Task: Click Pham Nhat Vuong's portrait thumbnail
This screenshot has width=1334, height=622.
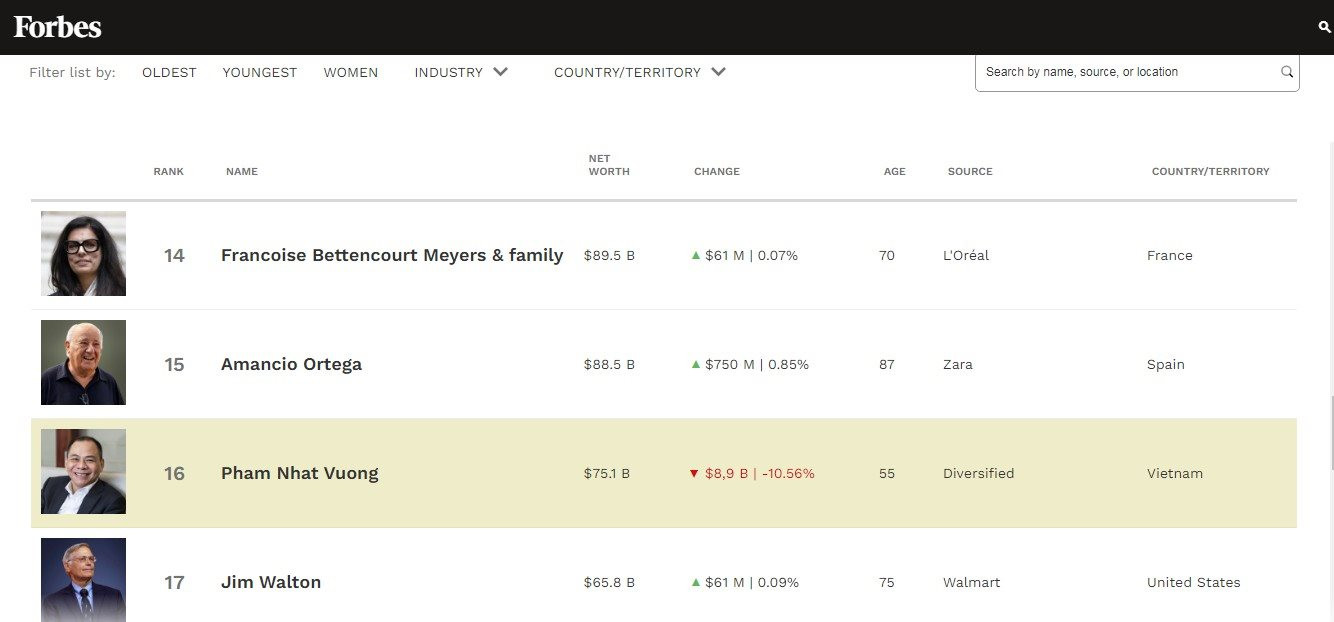Action: (x=83, y=472)
